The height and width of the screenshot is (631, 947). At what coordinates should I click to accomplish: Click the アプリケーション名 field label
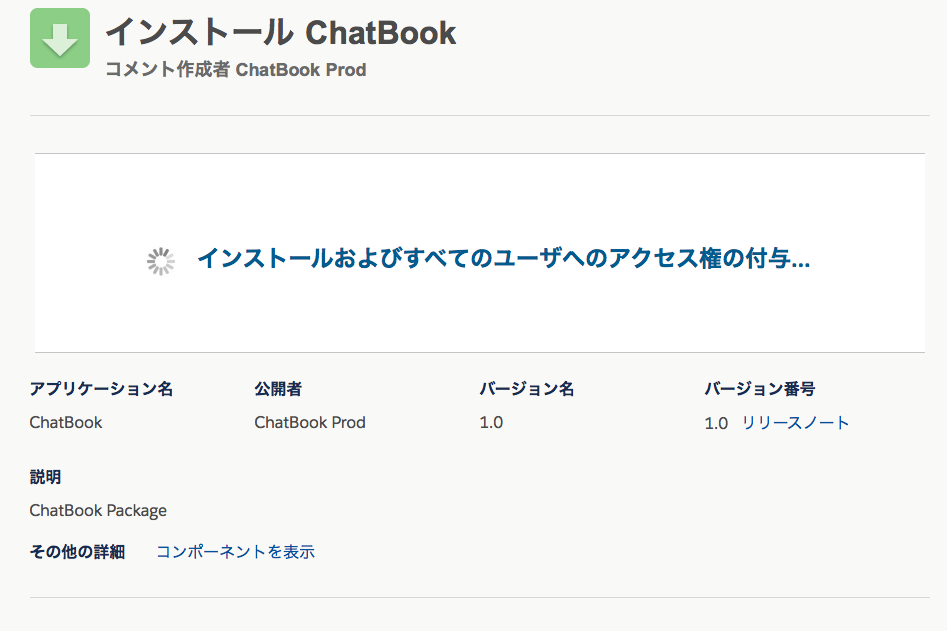click(101, 389)
